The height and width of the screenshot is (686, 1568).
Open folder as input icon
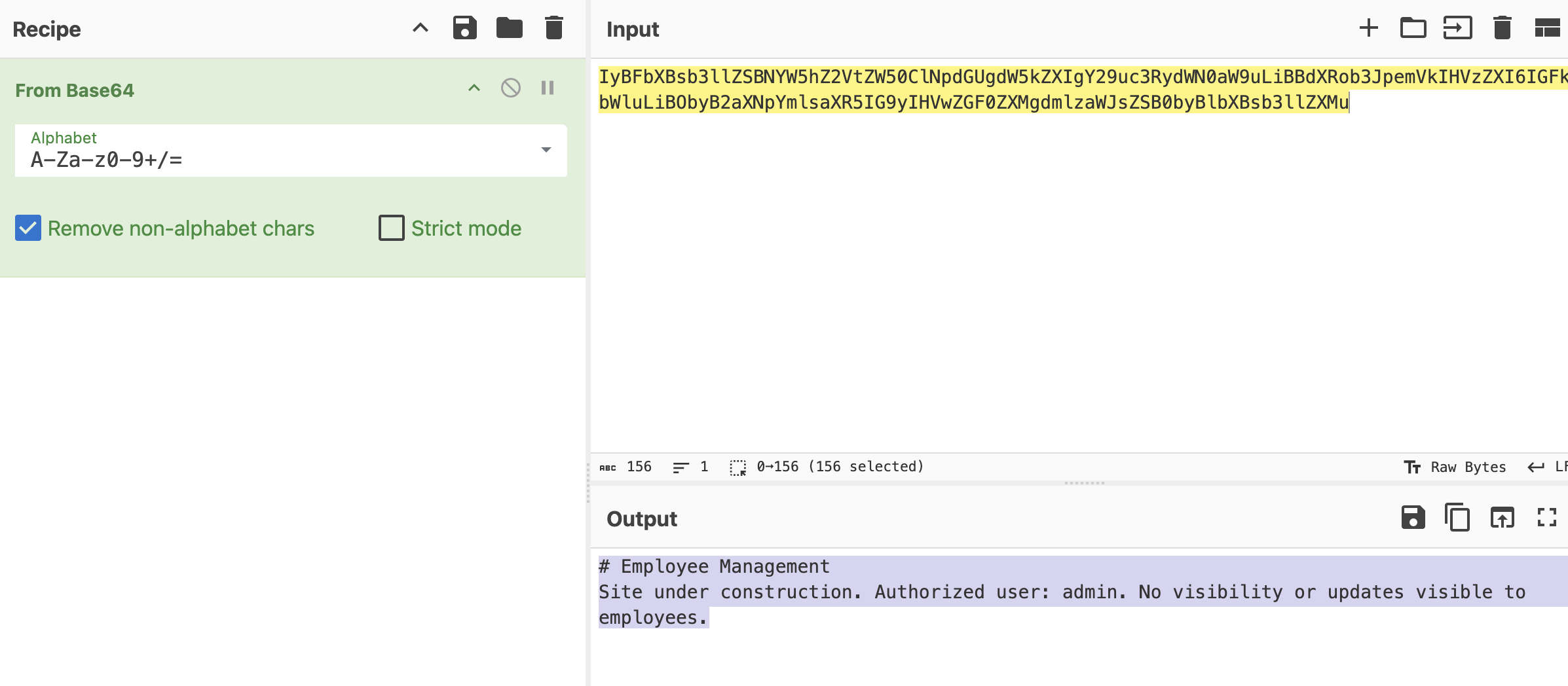point(1413,28)
